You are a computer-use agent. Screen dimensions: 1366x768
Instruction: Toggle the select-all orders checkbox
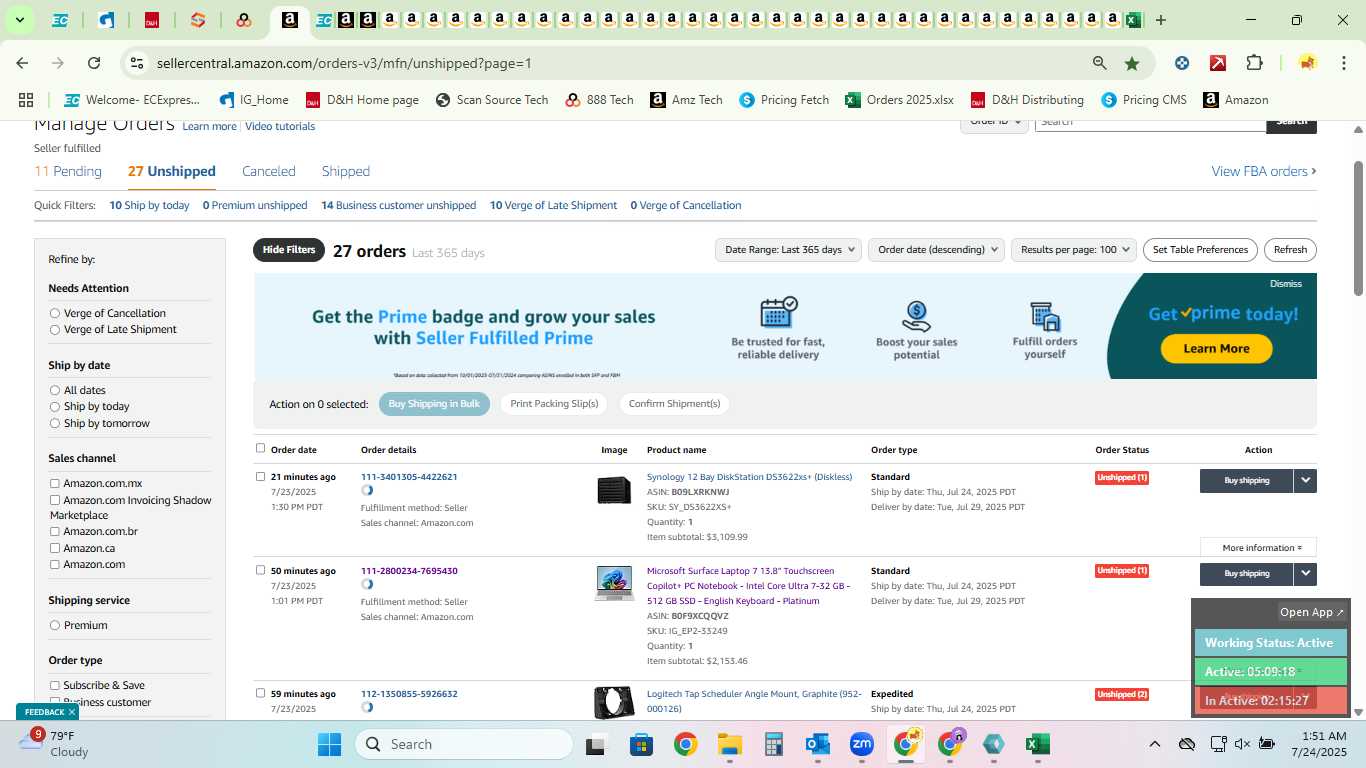[x=261, y=448]
